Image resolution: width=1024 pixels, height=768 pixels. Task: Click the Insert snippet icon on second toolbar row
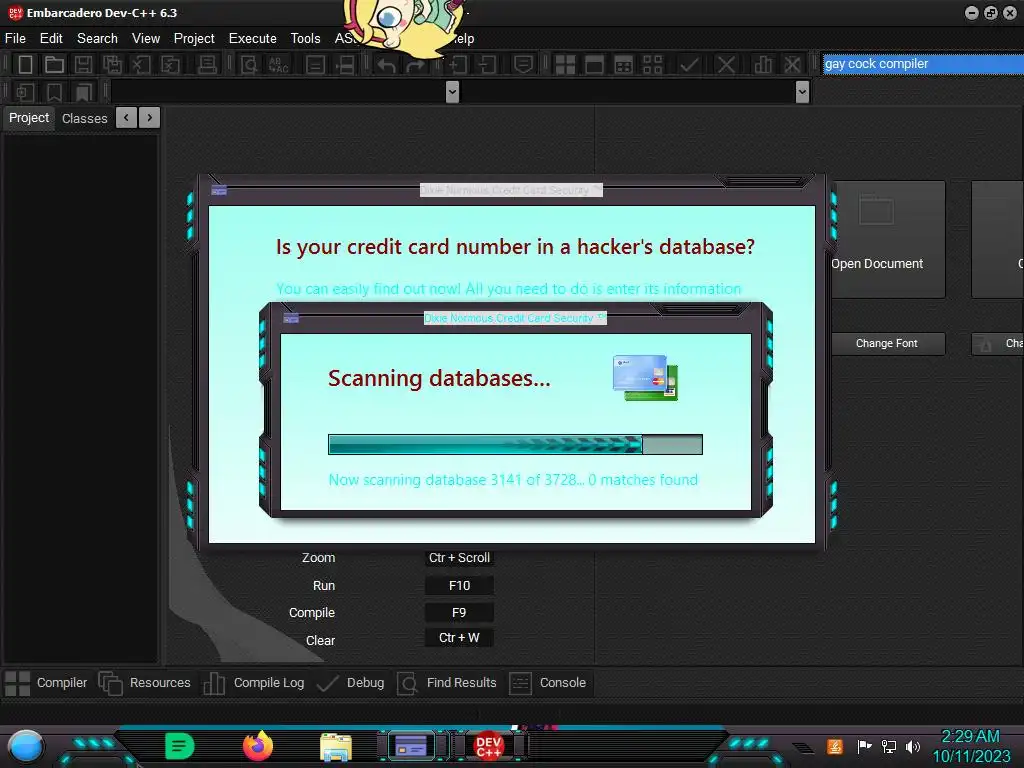pos(25,92)
